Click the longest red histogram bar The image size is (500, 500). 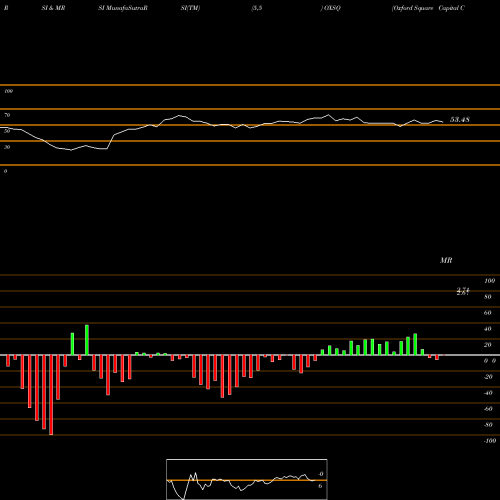coord(51,395)
